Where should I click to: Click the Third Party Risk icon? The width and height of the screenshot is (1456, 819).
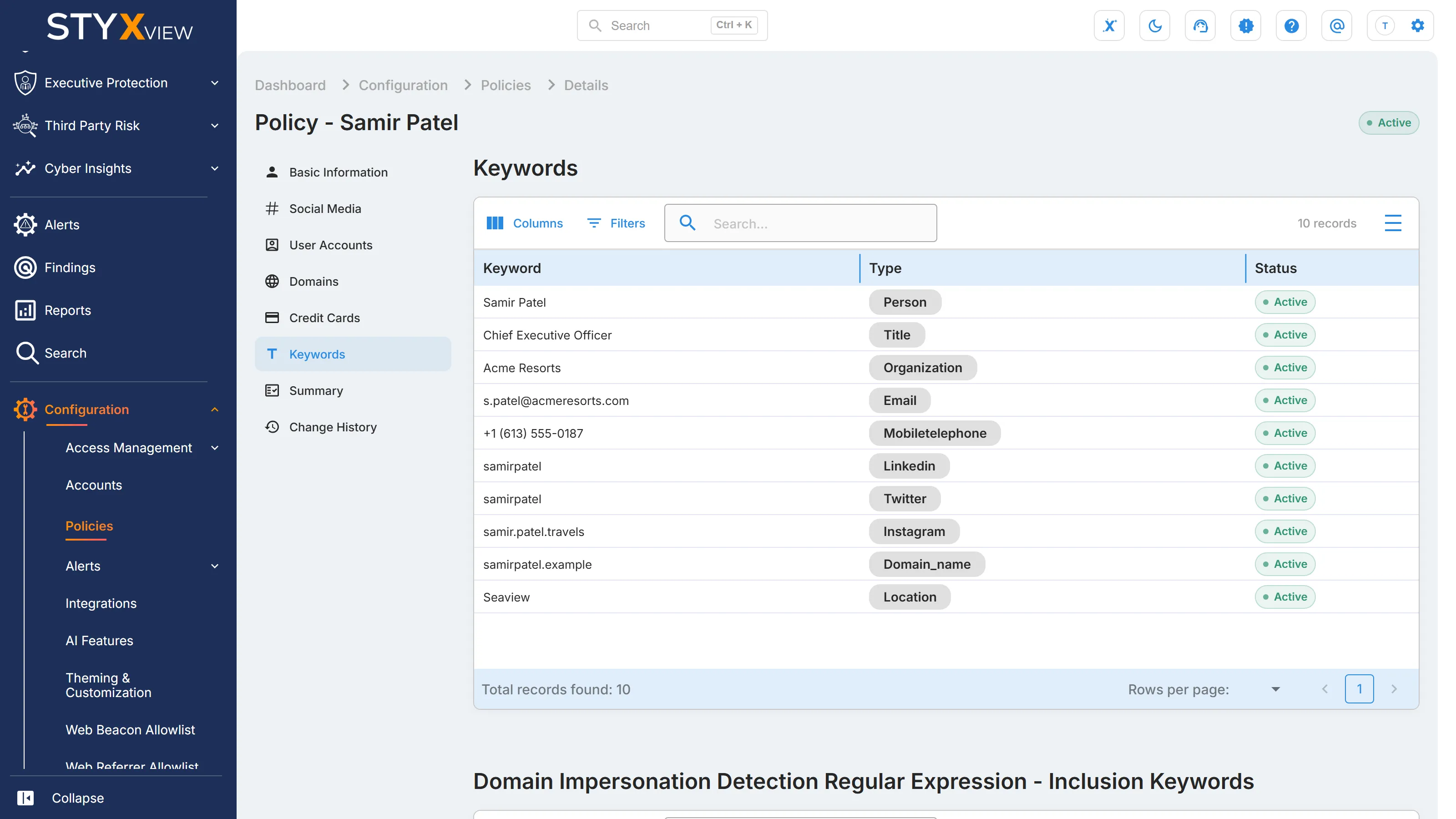pyautogui.click(x=25, y=126)
